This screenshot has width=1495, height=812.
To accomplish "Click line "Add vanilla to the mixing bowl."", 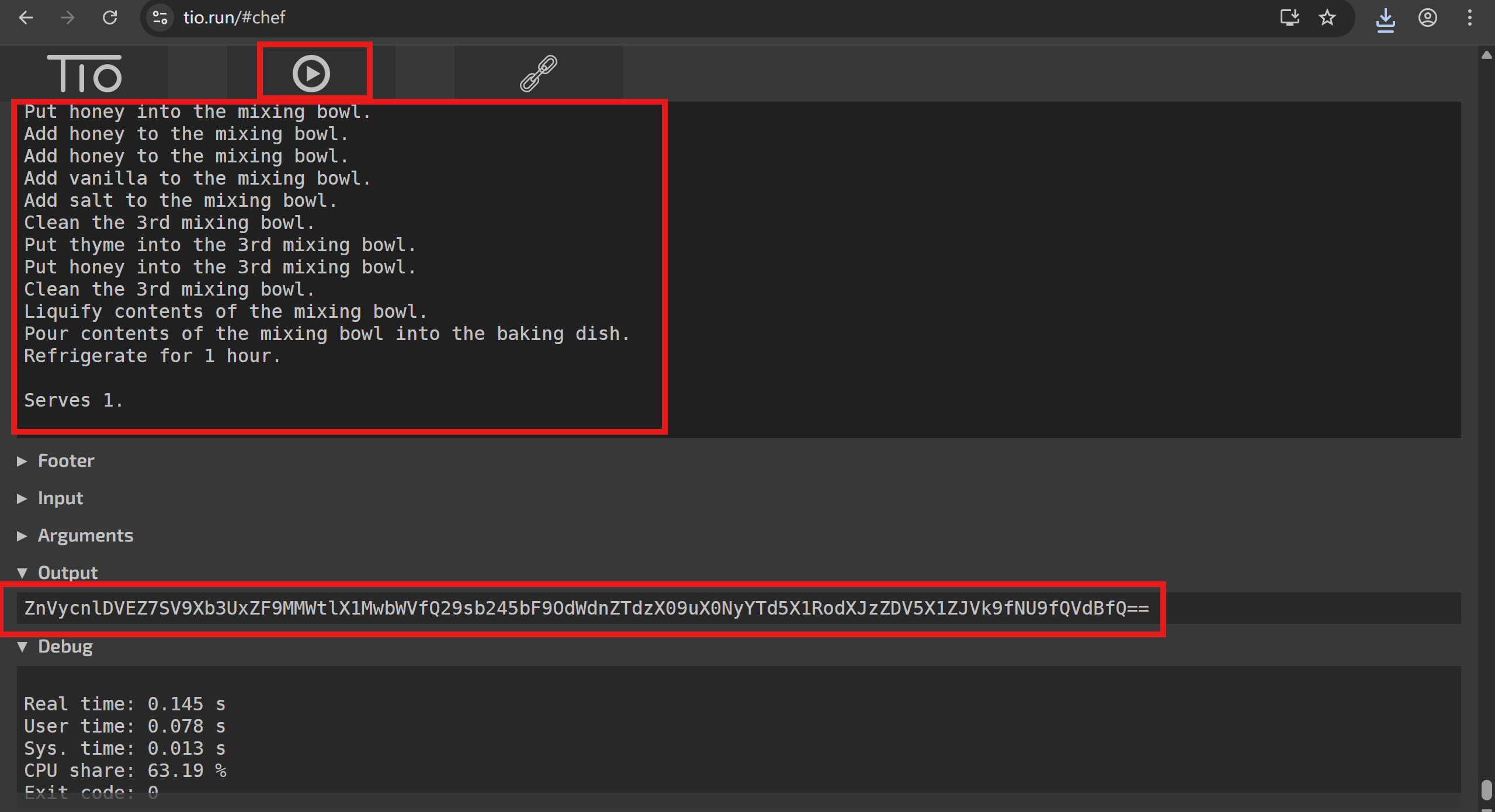I will coord(197,178).
